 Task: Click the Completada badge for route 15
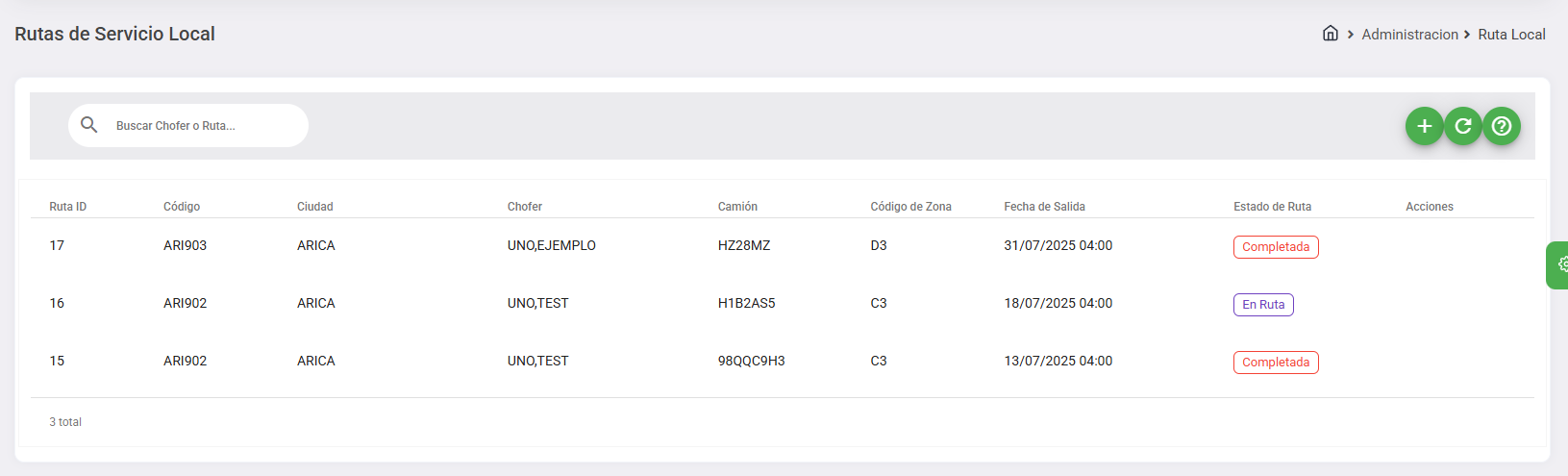[x=1276, y=363]
